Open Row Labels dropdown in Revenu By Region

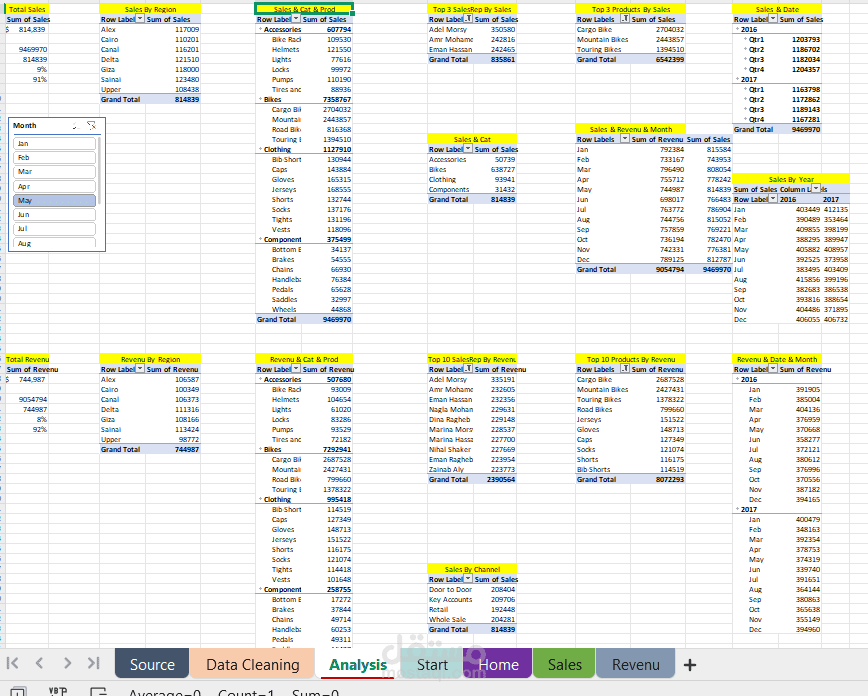pos(140,369)
